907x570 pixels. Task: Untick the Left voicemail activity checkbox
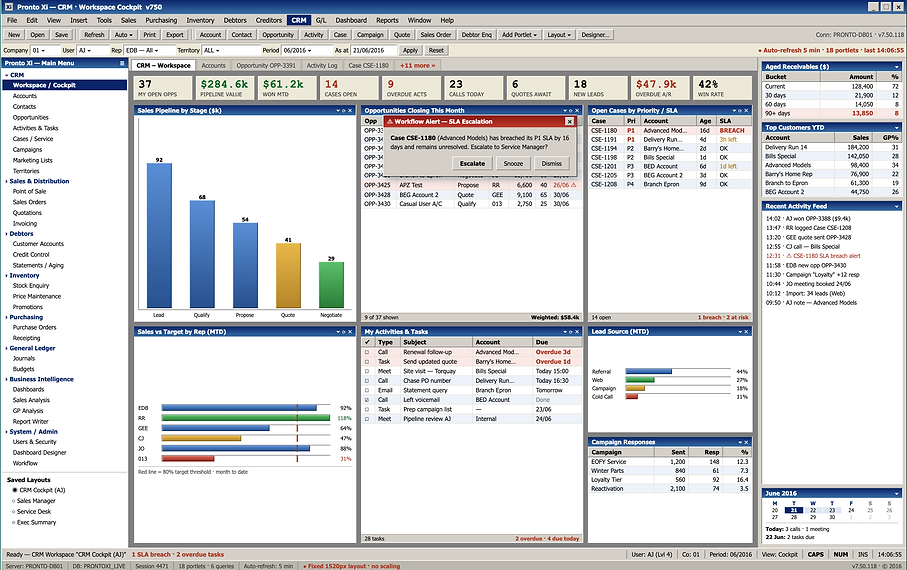click(x=367, y=400)
